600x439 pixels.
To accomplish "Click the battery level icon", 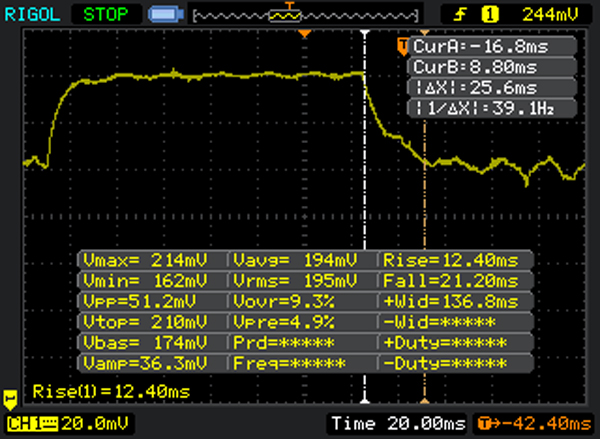I will (166, 15).
